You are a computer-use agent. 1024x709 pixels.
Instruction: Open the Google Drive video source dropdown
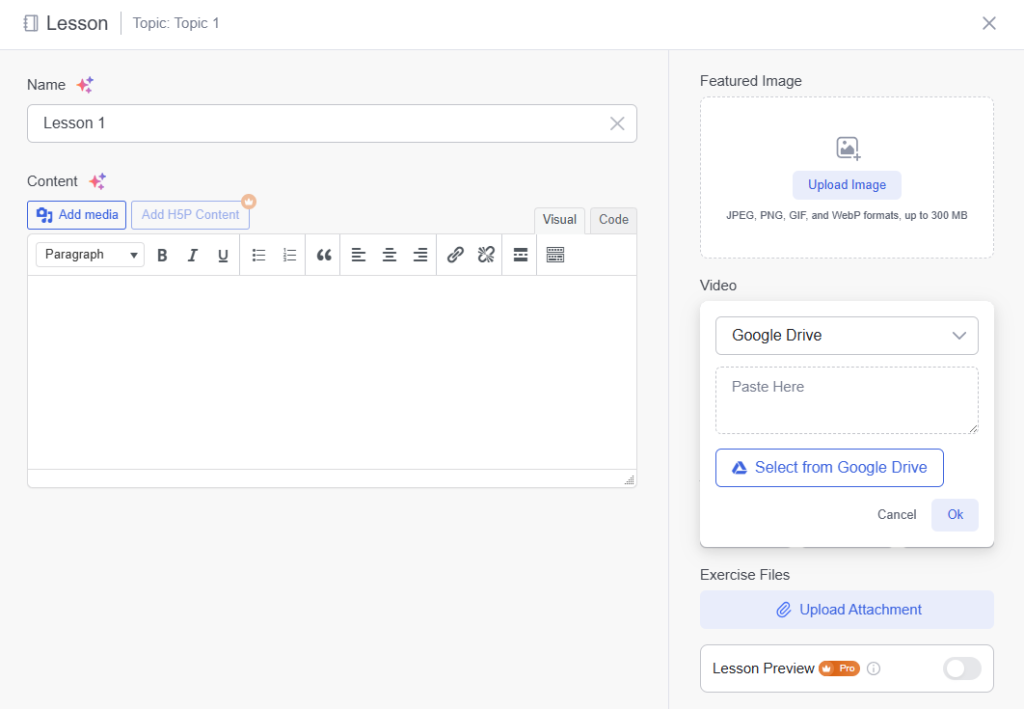point(847,336)
